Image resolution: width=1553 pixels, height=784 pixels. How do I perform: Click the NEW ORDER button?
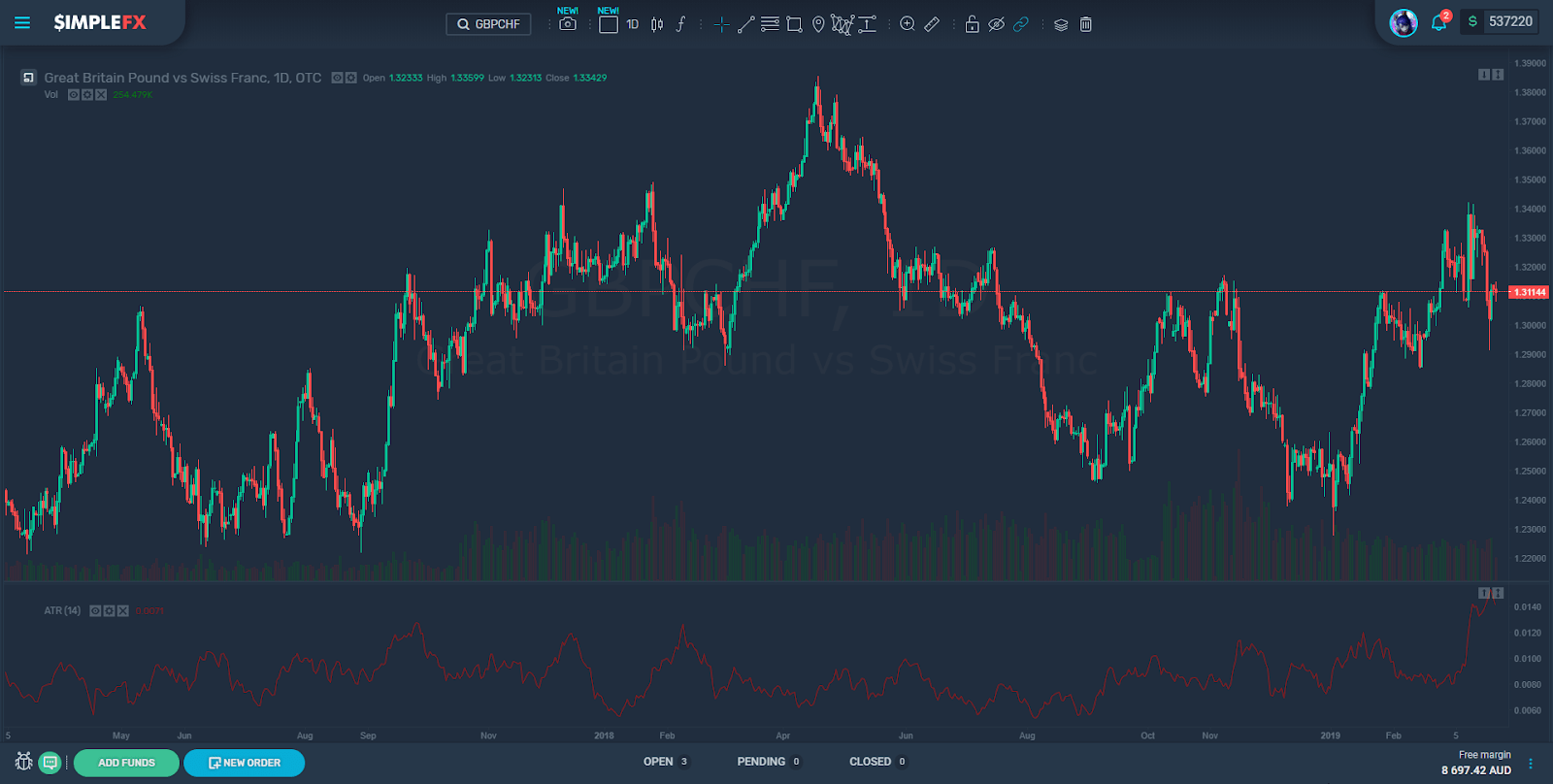coord(245,763)
